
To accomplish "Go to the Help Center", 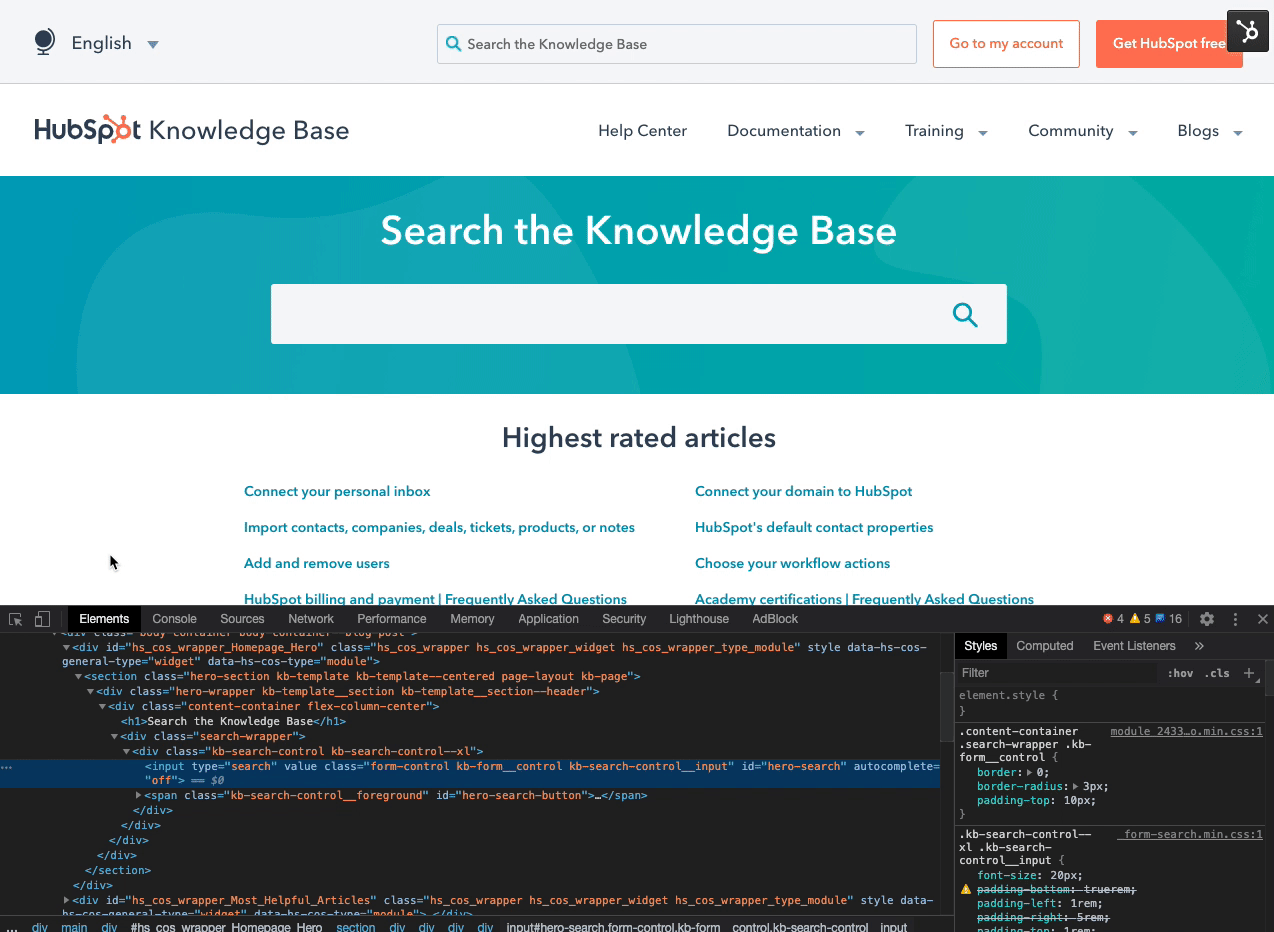I will (x=642, y=131).
